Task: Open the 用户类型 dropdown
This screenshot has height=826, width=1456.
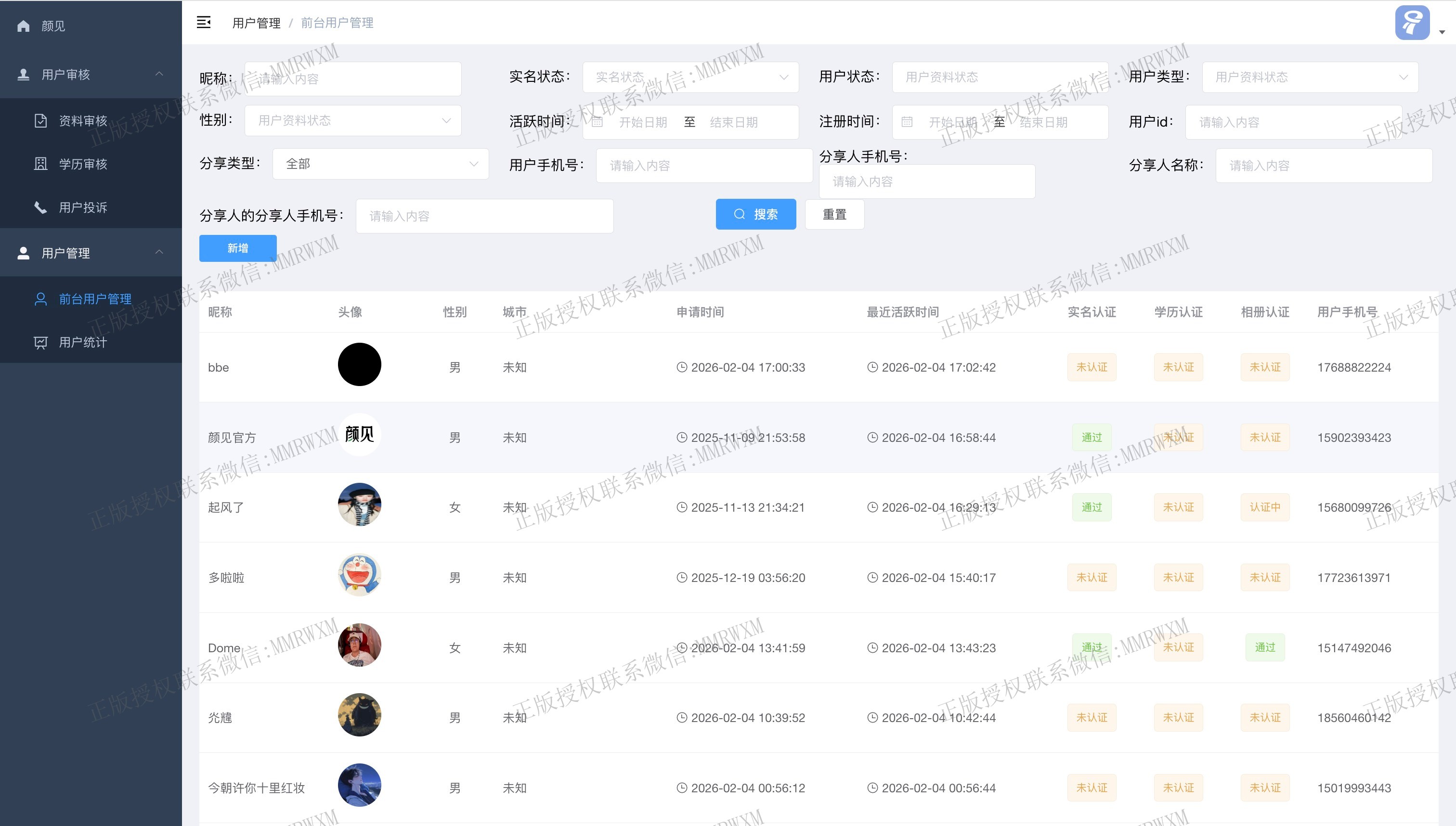Action: click(x=1310, y=77)
